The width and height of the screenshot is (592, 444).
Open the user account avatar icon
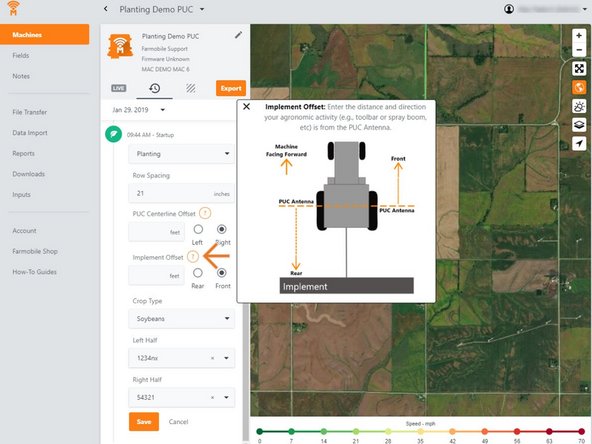point(509,9)
